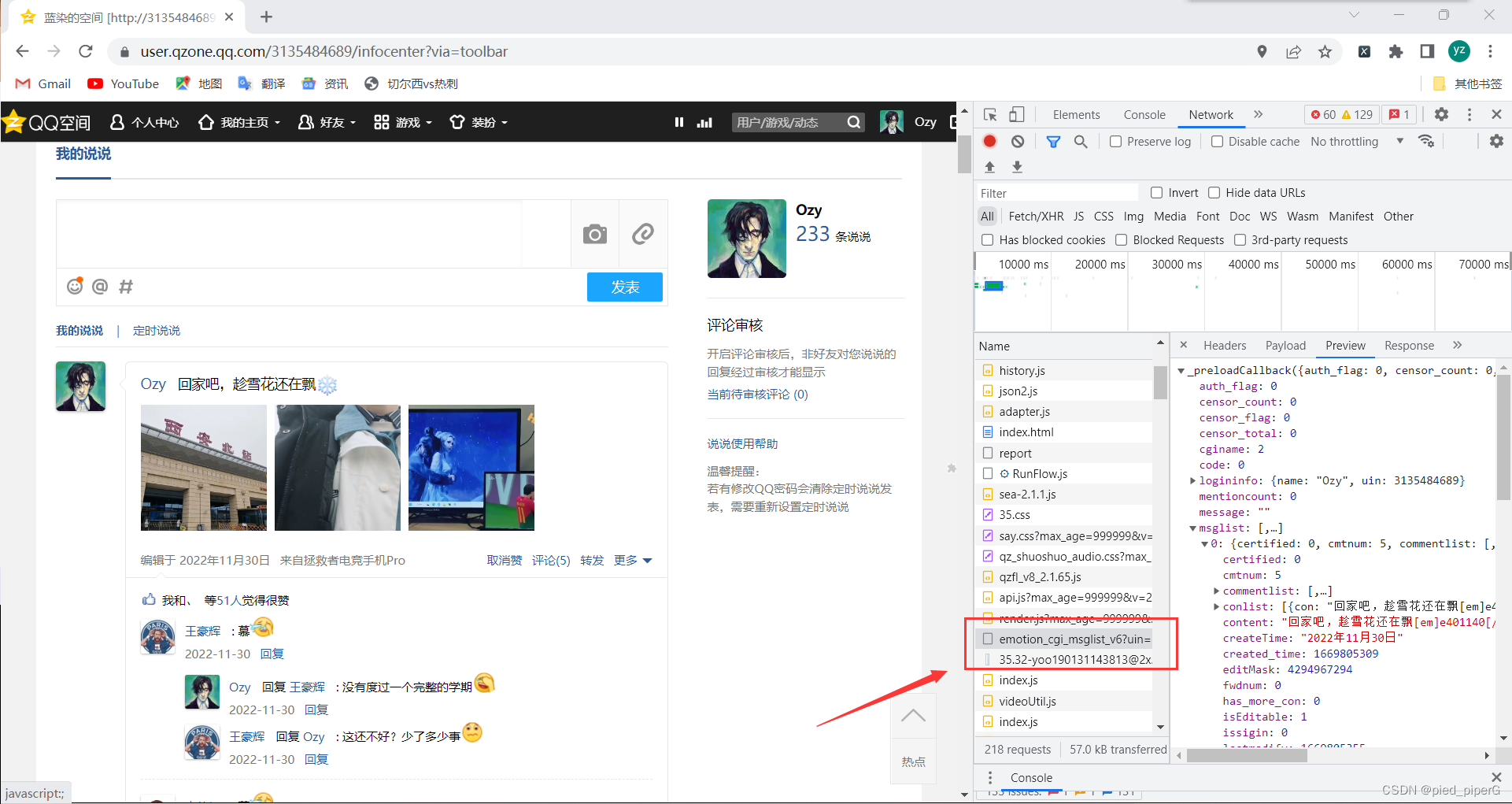The width and height of the screenshot is (1512, 804).
Task: Switch to the Console tab in DevTools
Action: [x=1144, y=114]
